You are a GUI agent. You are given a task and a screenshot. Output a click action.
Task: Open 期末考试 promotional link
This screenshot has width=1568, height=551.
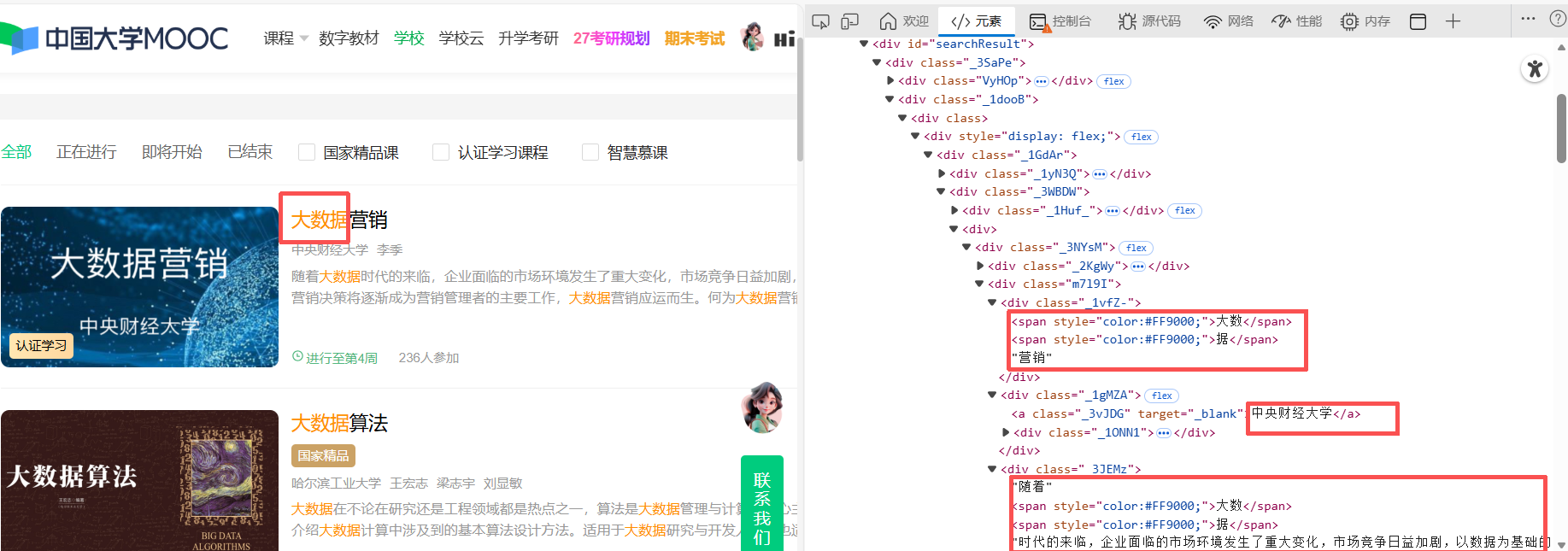[x=694, y=38]
